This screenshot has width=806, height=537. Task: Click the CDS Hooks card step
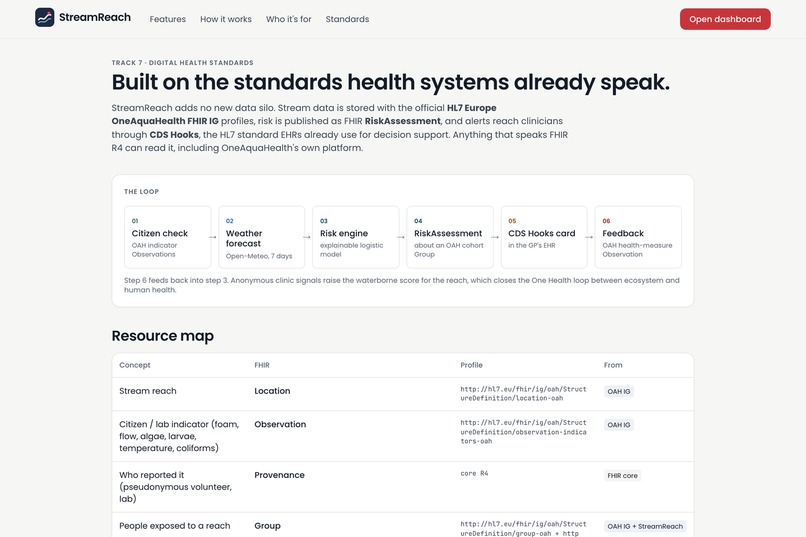[544, 237]
